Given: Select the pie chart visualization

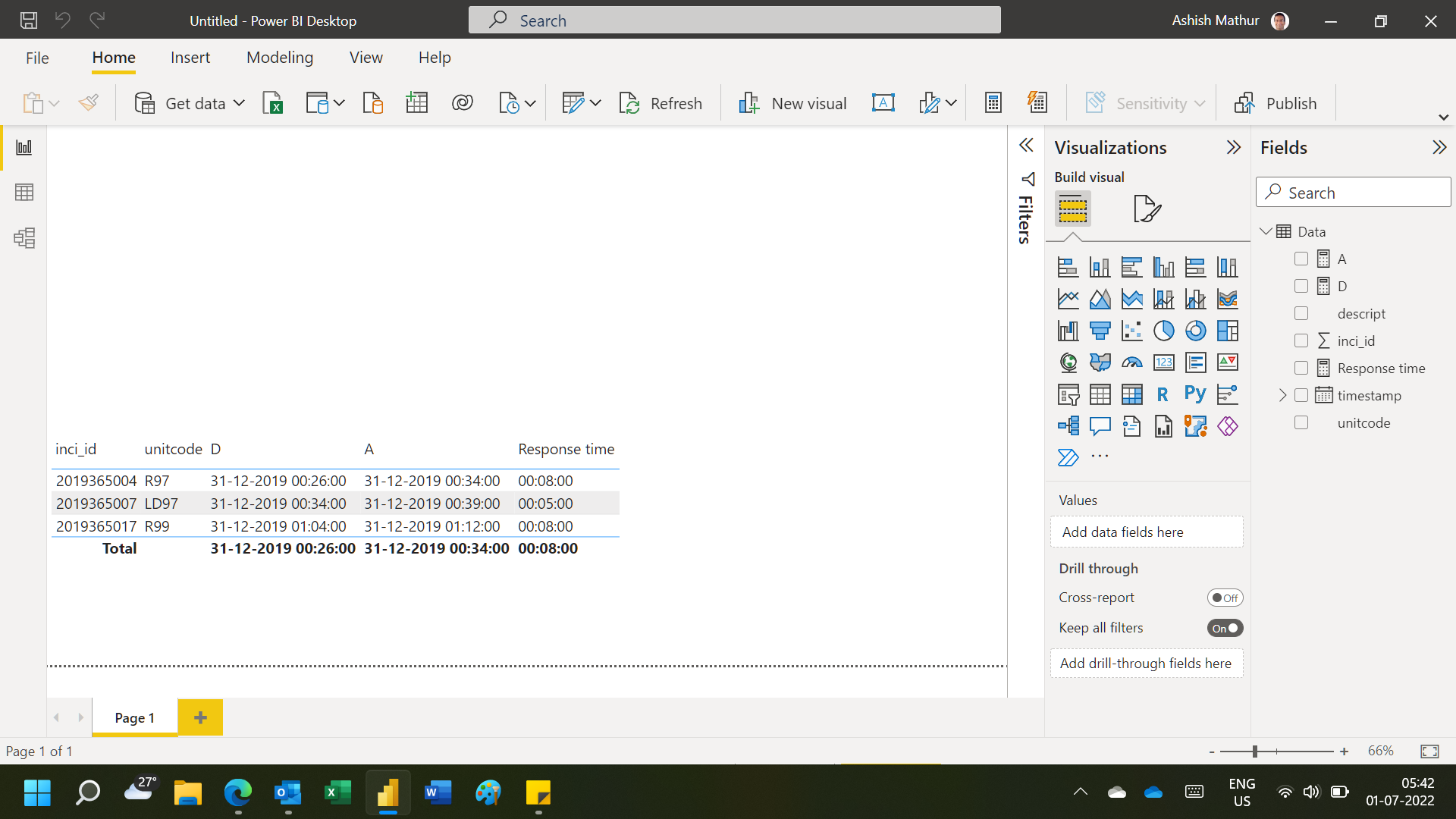Looking at the screenshot, I should click(1163, 331).
